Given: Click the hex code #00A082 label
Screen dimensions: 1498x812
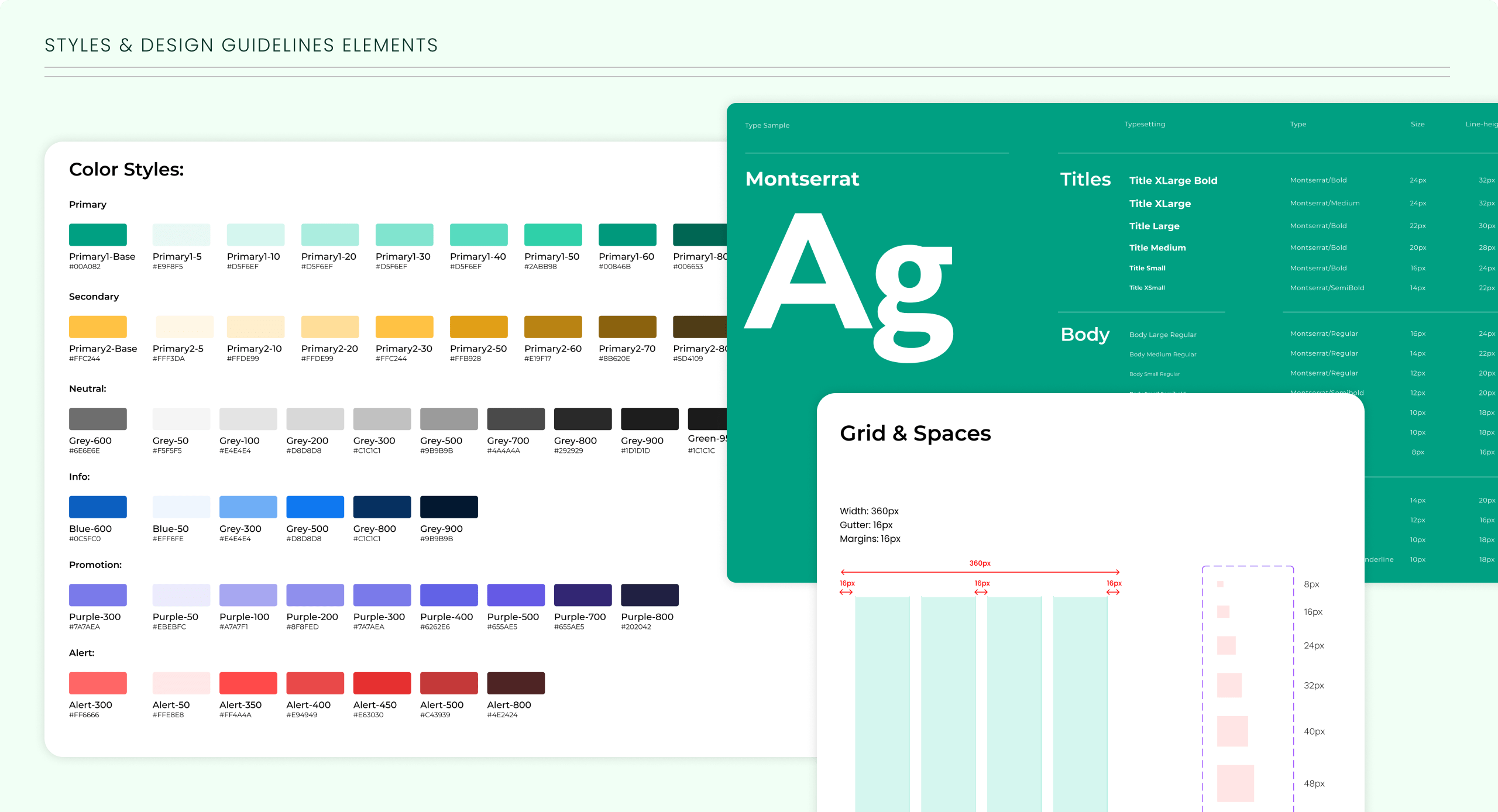Looking at the screenshot, I should click(x=84, y=266).
